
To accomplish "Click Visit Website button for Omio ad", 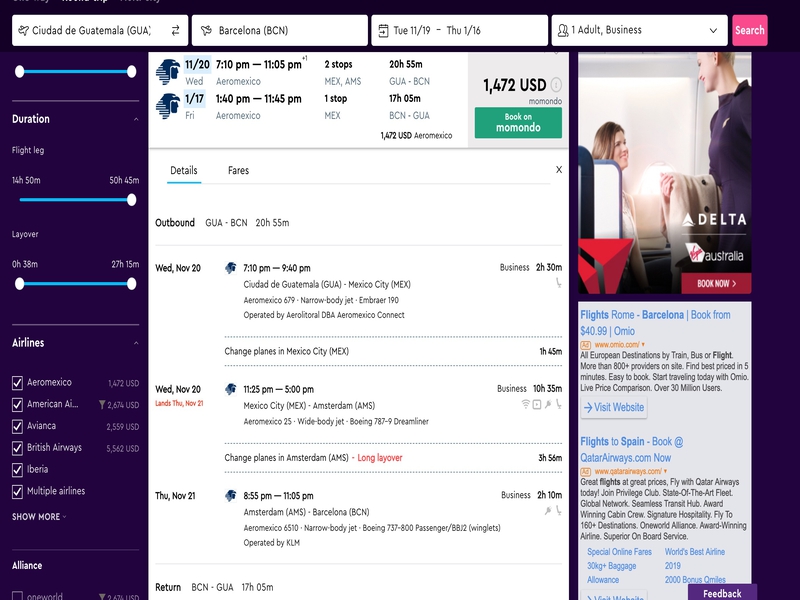I will [614, 408].
